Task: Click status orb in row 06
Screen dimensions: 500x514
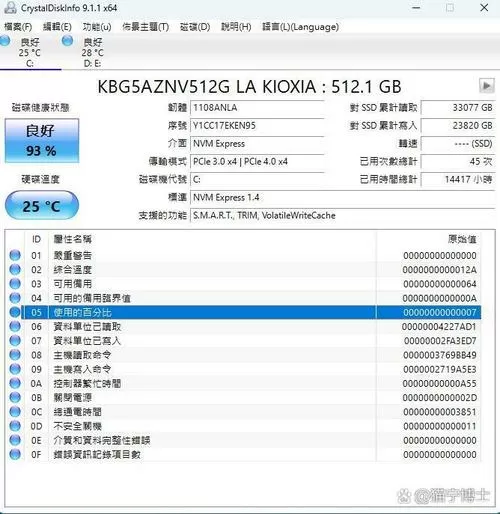Action: click(x=15, y=326)
